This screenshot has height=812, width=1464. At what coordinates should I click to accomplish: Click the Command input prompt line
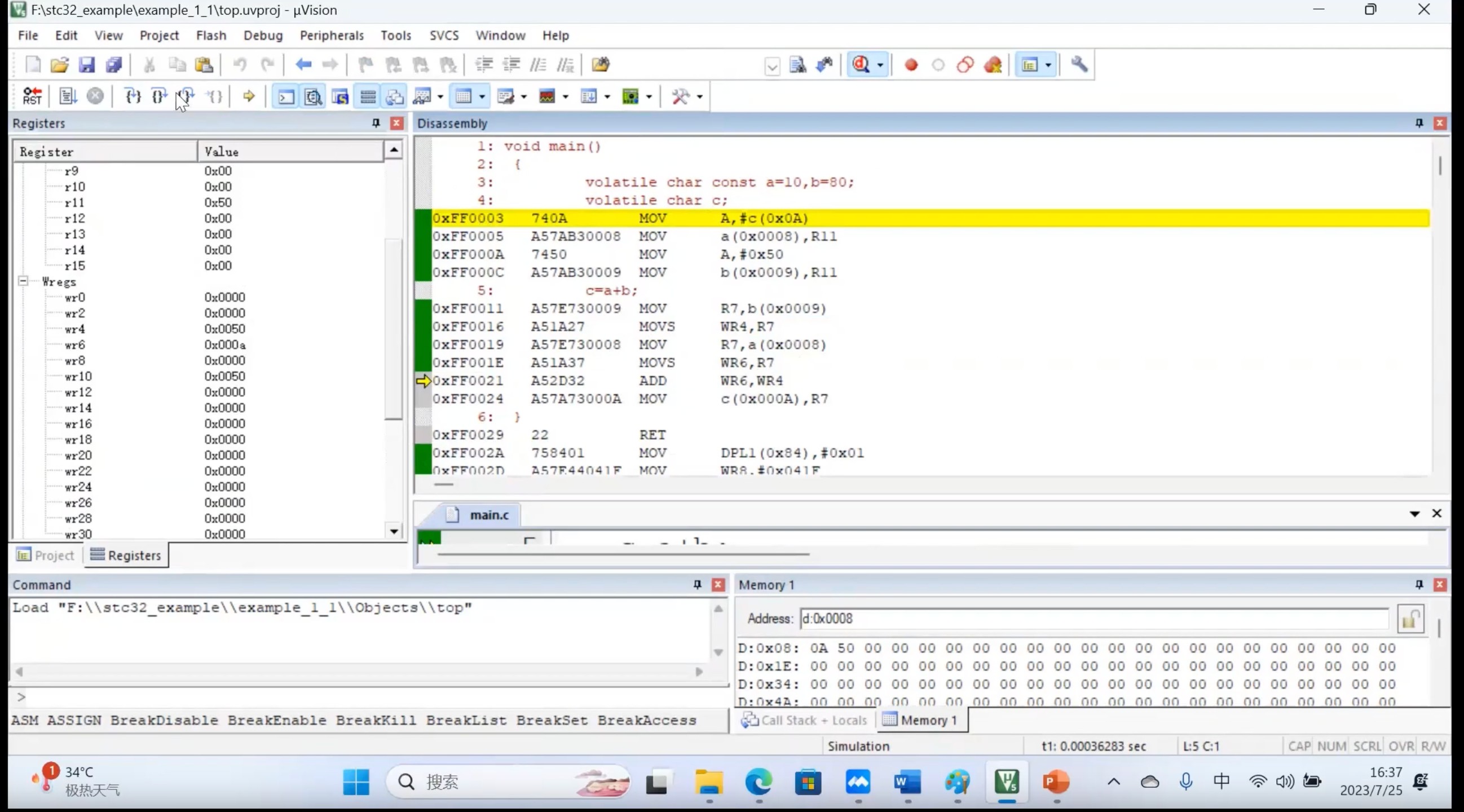tap(369, 697)
